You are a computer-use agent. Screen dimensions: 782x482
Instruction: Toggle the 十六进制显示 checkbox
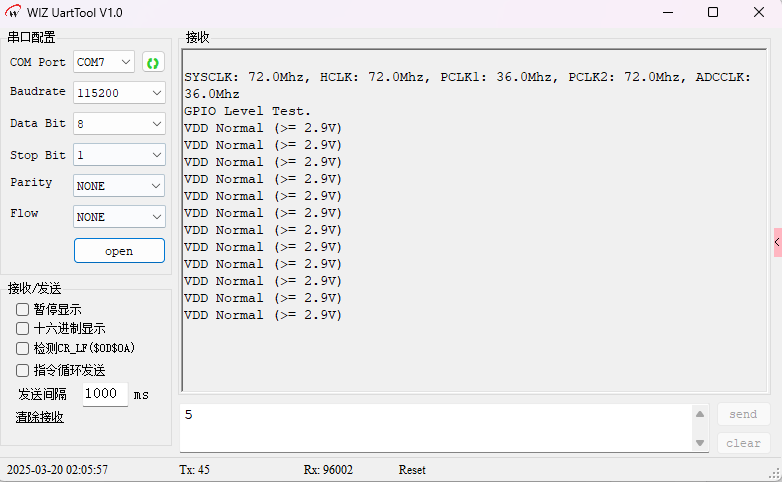tap(23, 329)
